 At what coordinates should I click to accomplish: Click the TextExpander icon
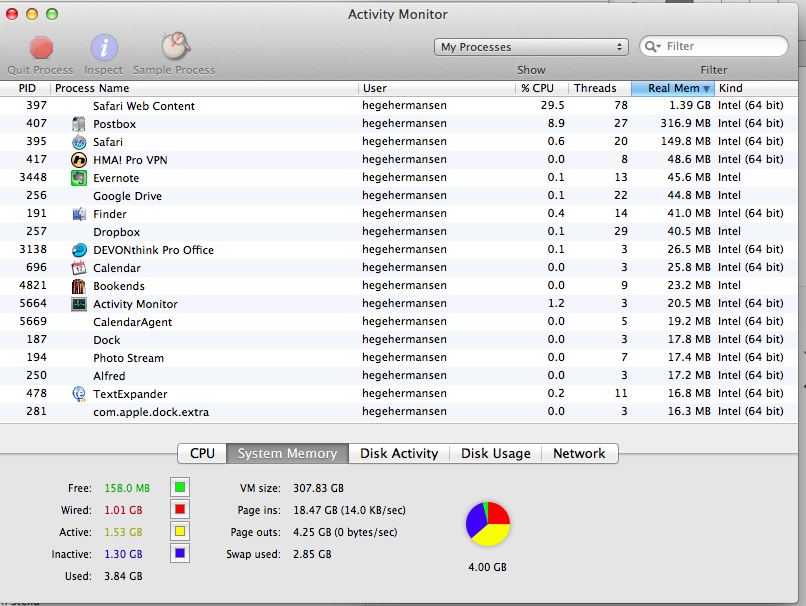pyautogui.click(x=79, y=394)
